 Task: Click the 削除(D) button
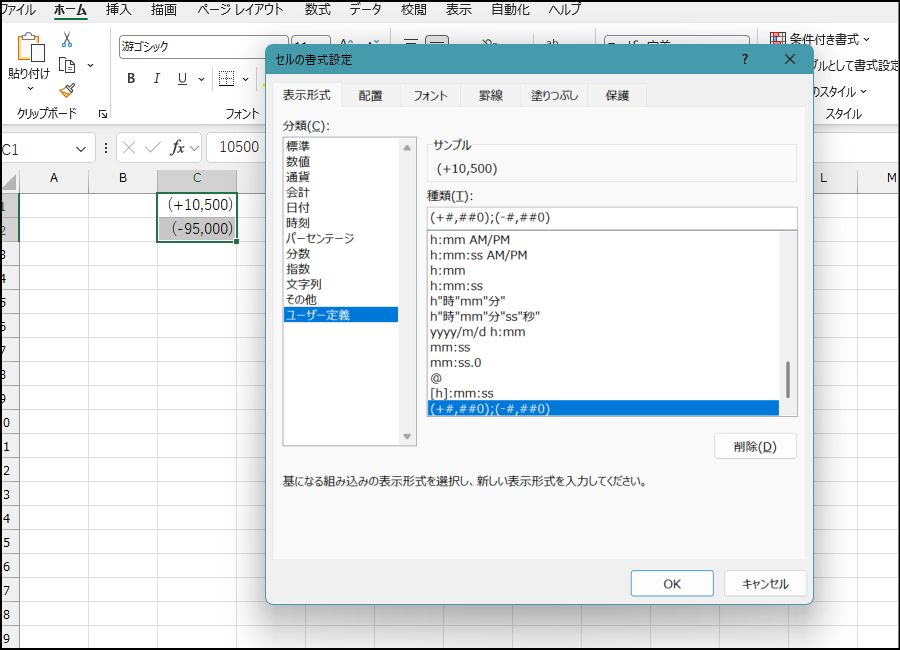pos(755,447)
